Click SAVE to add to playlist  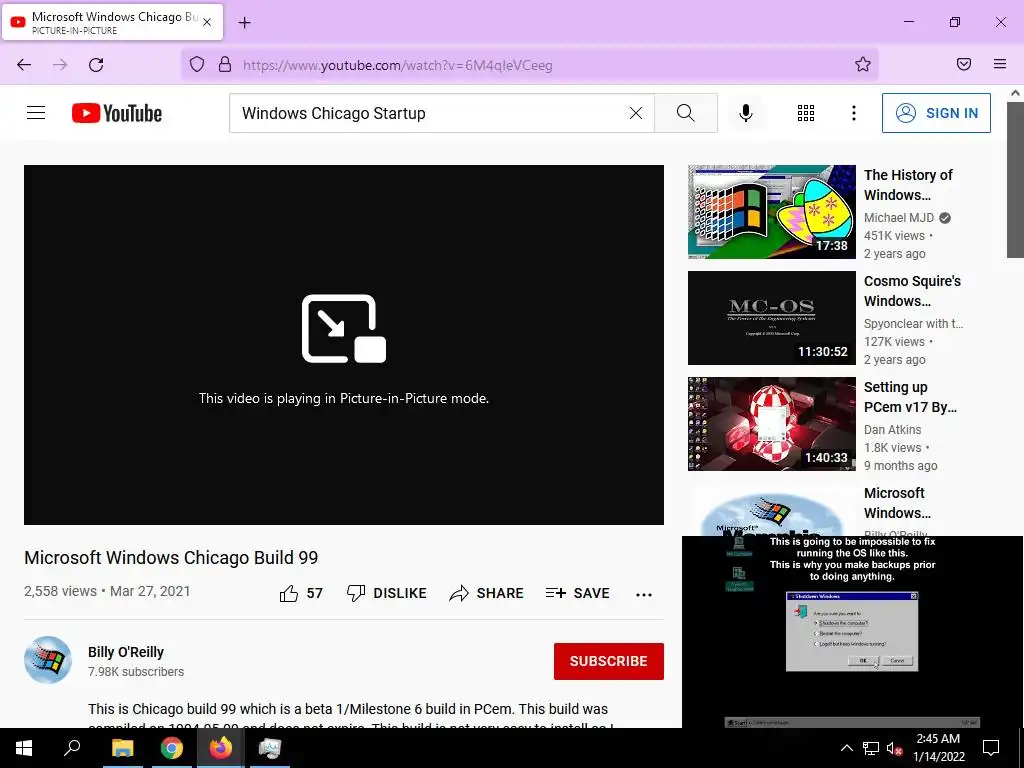pos(577,593)
